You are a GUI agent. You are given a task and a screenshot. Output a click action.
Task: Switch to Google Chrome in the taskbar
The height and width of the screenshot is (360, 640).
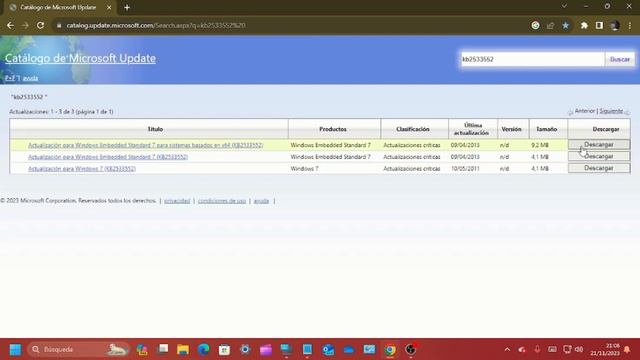(x=390, y=349)
